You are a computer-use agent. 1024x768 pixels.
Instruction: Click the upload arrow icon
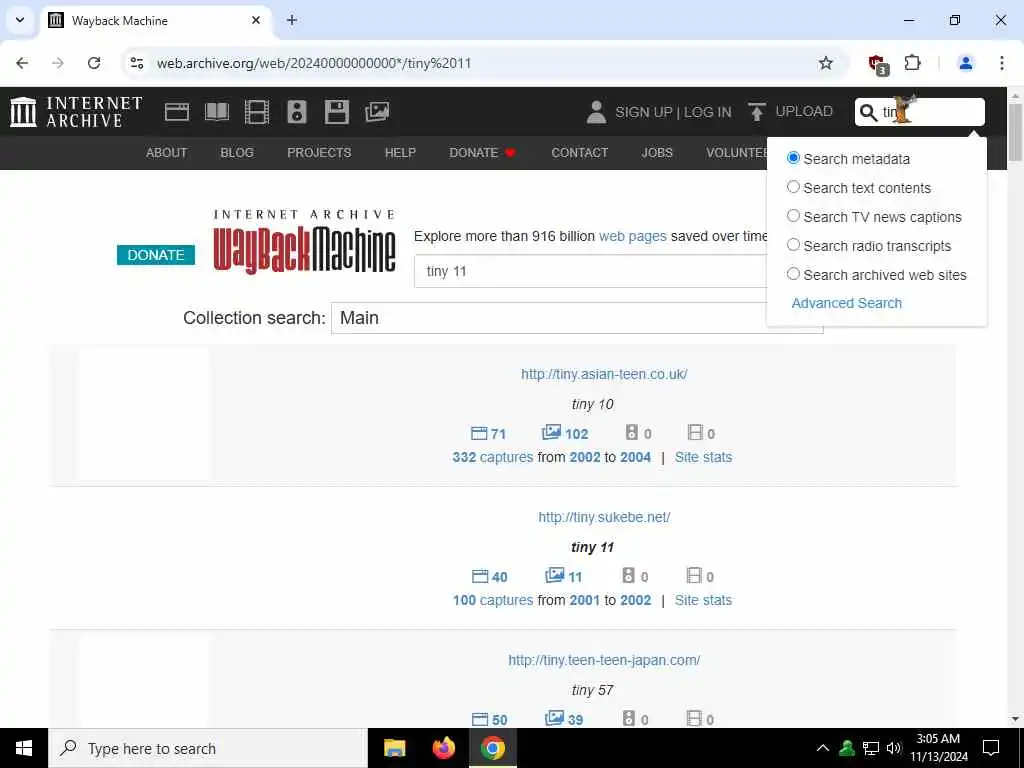click(756, 112)
